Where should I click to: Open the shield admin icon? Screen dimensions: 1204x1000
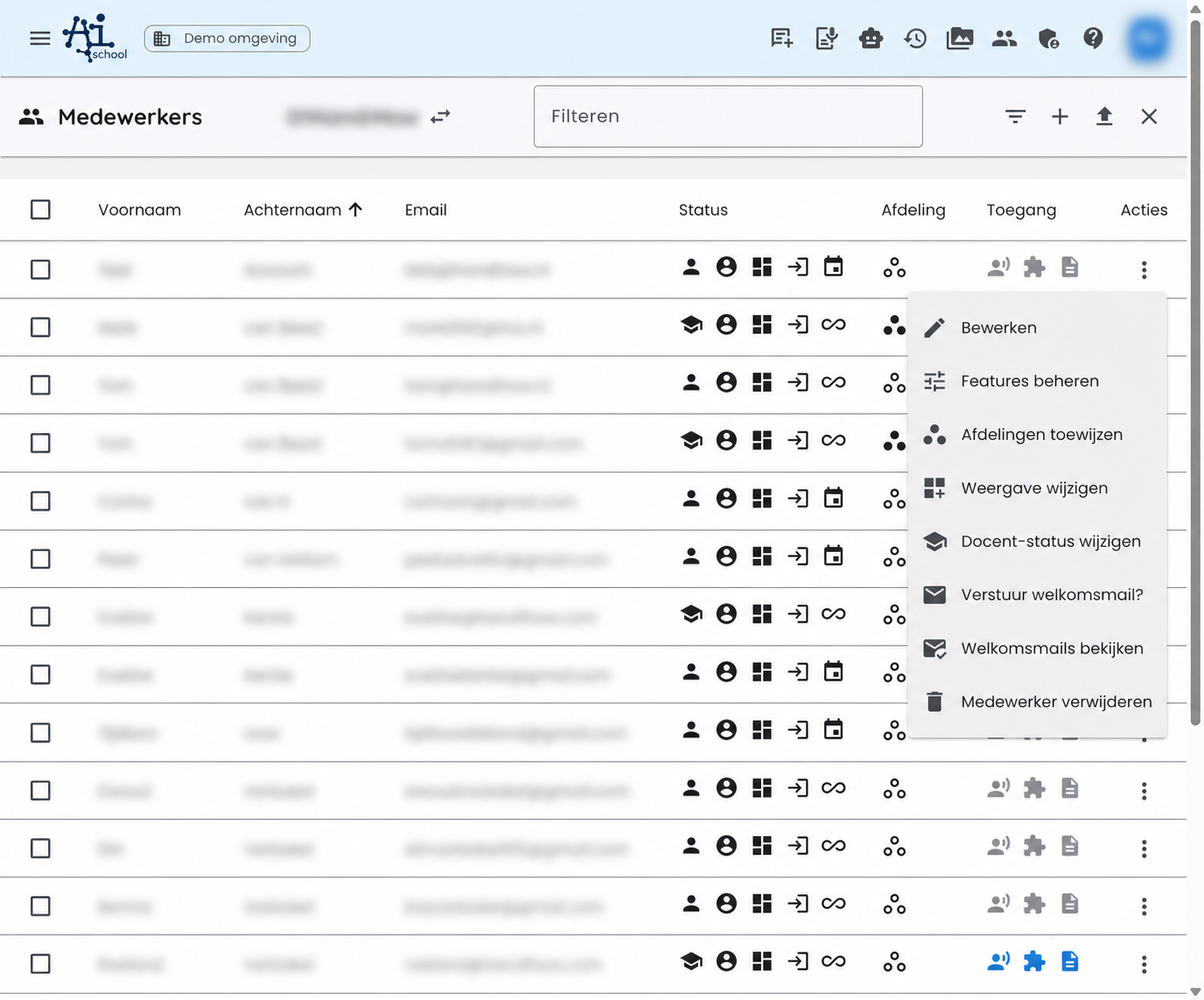[1048, 38]
